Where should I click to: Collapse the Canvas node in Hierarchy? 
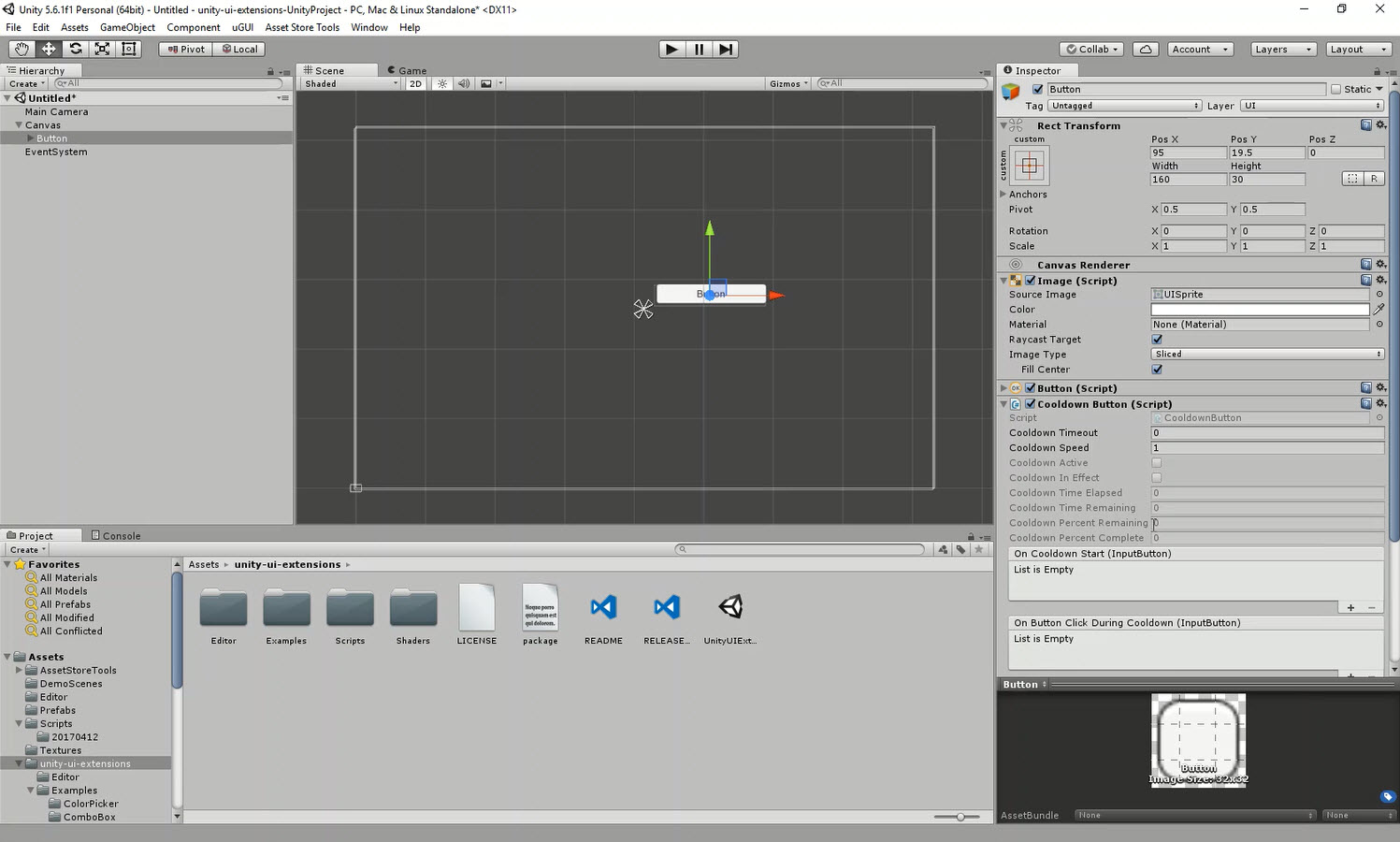18,124
